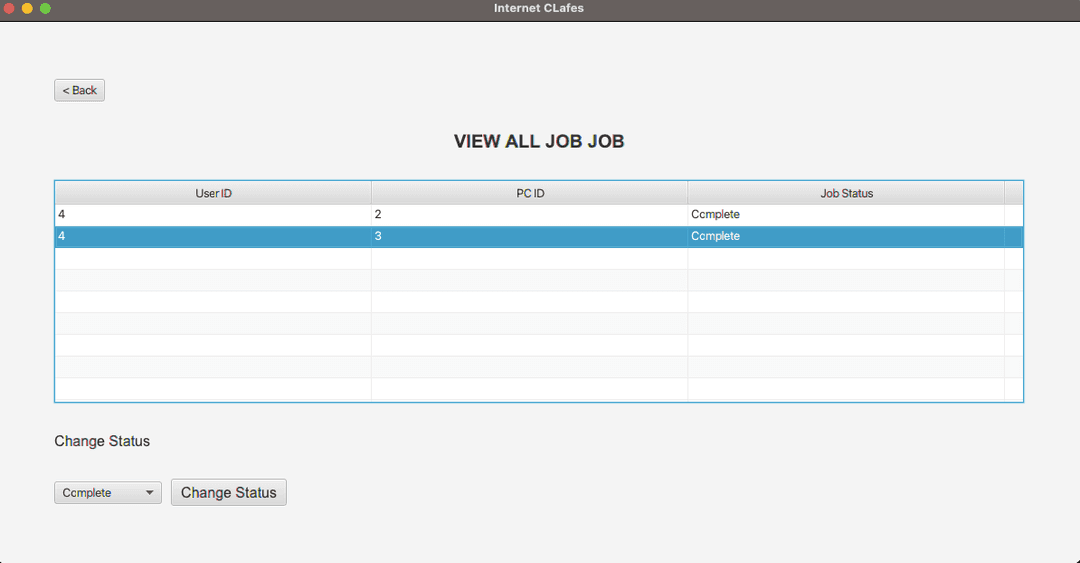
Task: Maximize the window with the green button
Action: tap(45, 8)
